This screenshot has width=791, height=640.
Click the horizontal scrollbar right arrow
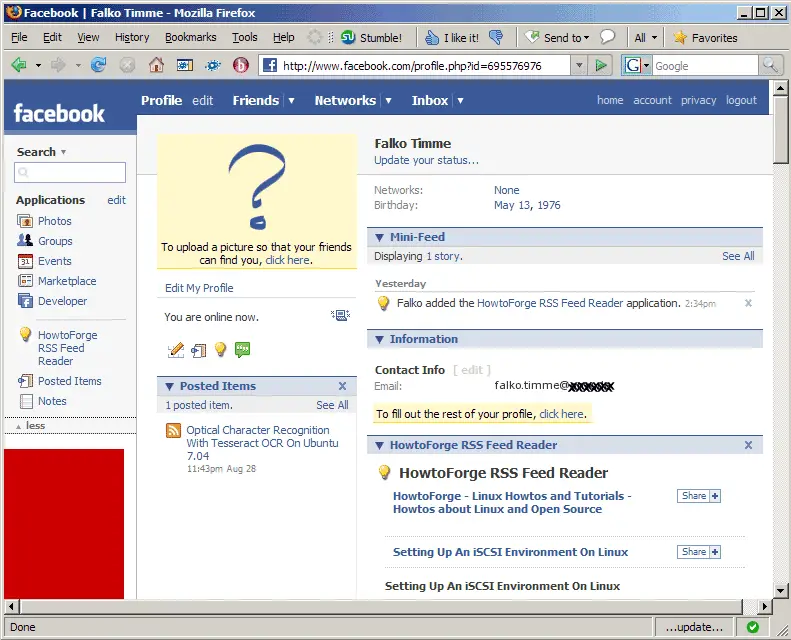click(765, 606)
